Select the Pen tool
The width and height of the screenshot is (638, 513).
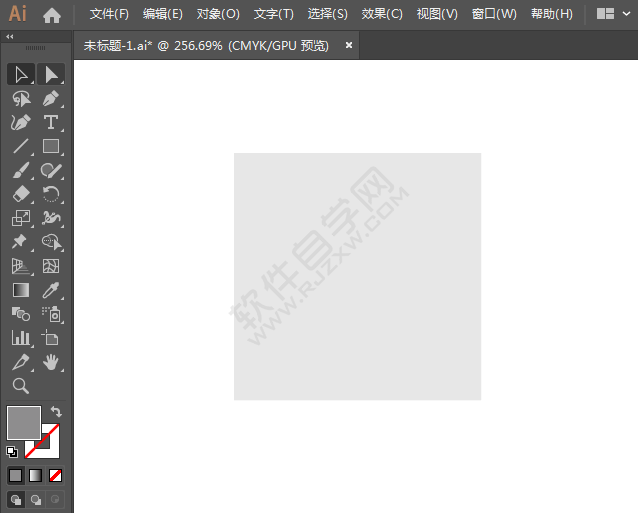[51, 99]
